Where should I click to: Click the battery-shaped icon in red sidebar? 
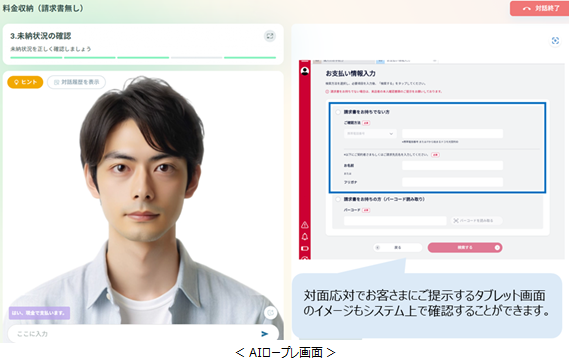pyautogui.click(x=305, y=248)
